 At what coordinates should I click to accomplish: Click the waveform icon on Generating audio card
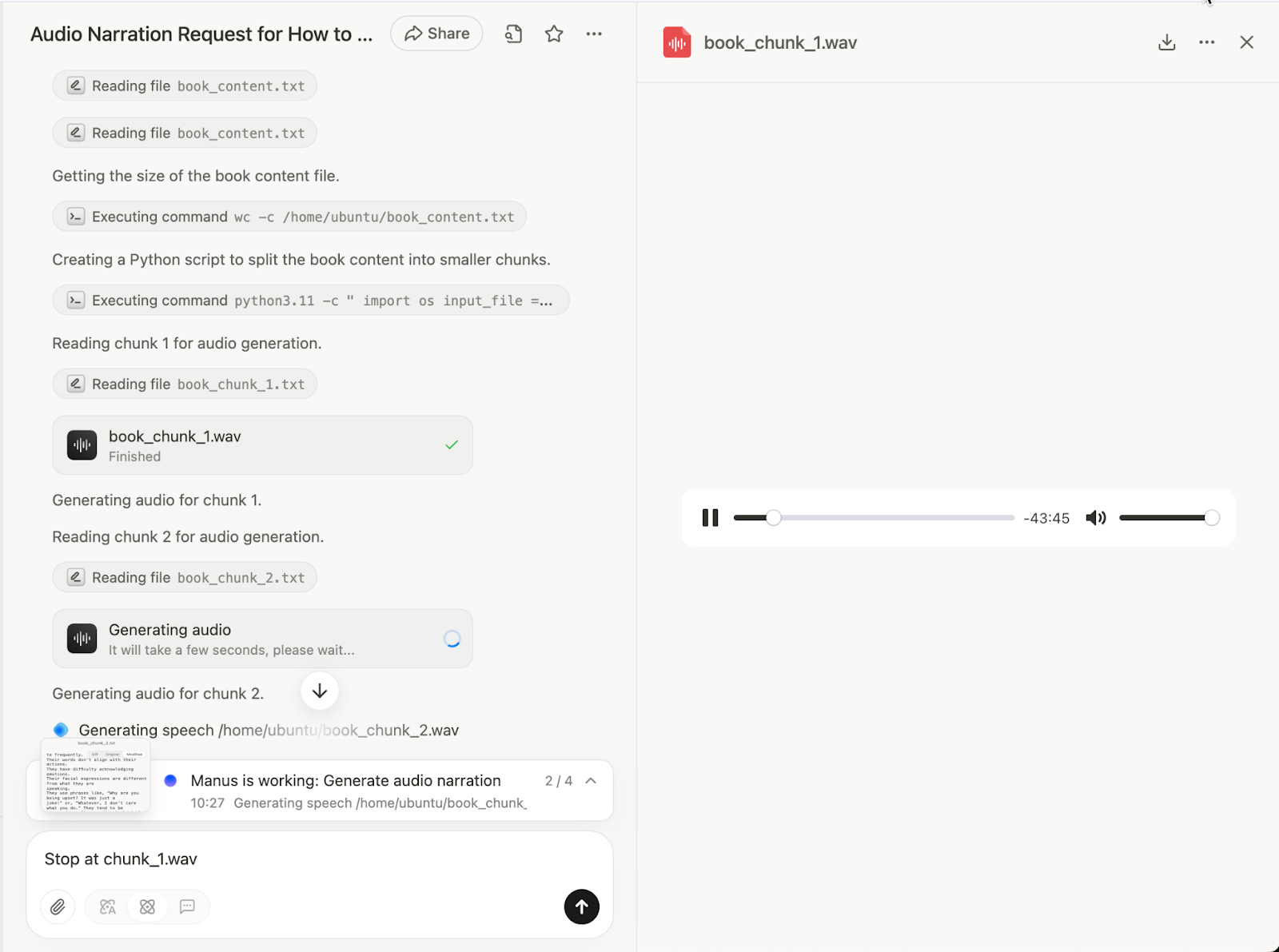click(x=82, y=639)
